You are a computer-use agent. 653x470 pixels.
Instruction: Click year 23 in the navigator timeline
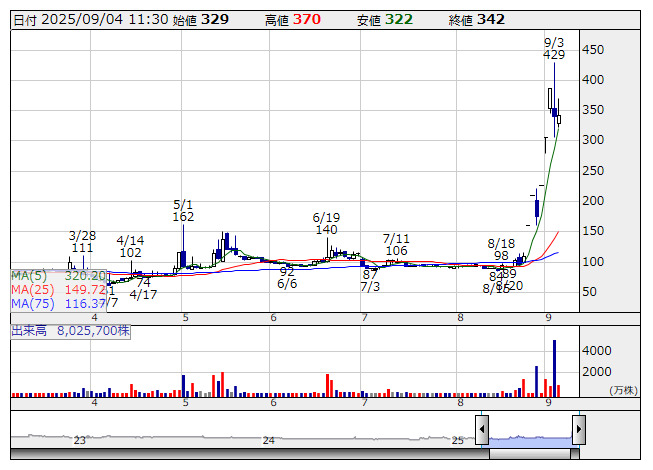click(x=80, y=440)
